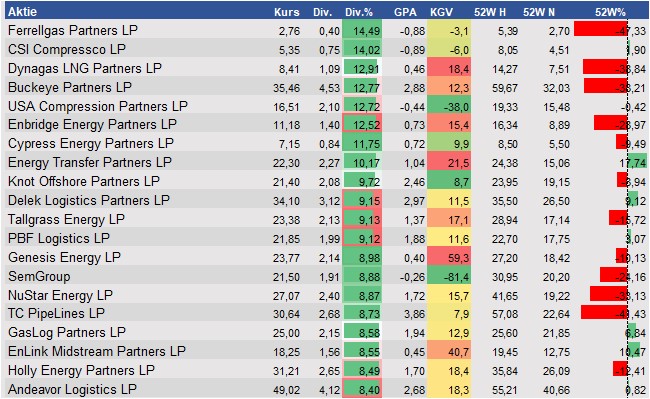
Task: Select NuStar Energy LP stock name
Action: 60,295
